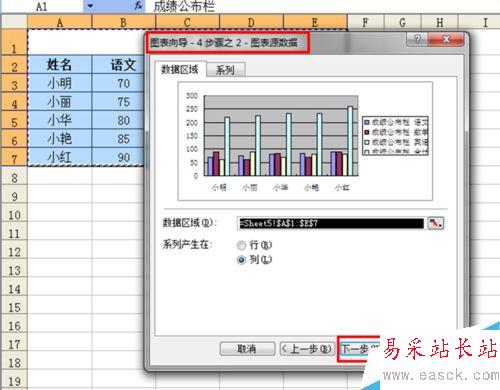Click the fx insert function icon
The width and height of the screenshot is (500, 390).
click(138, 5)
